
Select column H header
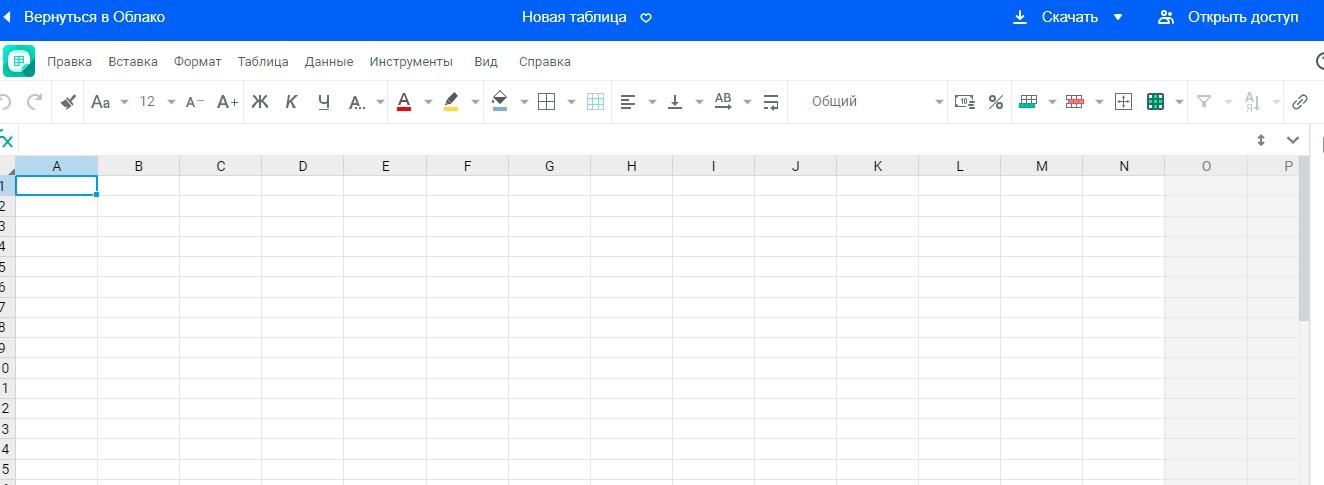(x=631, y=166)
